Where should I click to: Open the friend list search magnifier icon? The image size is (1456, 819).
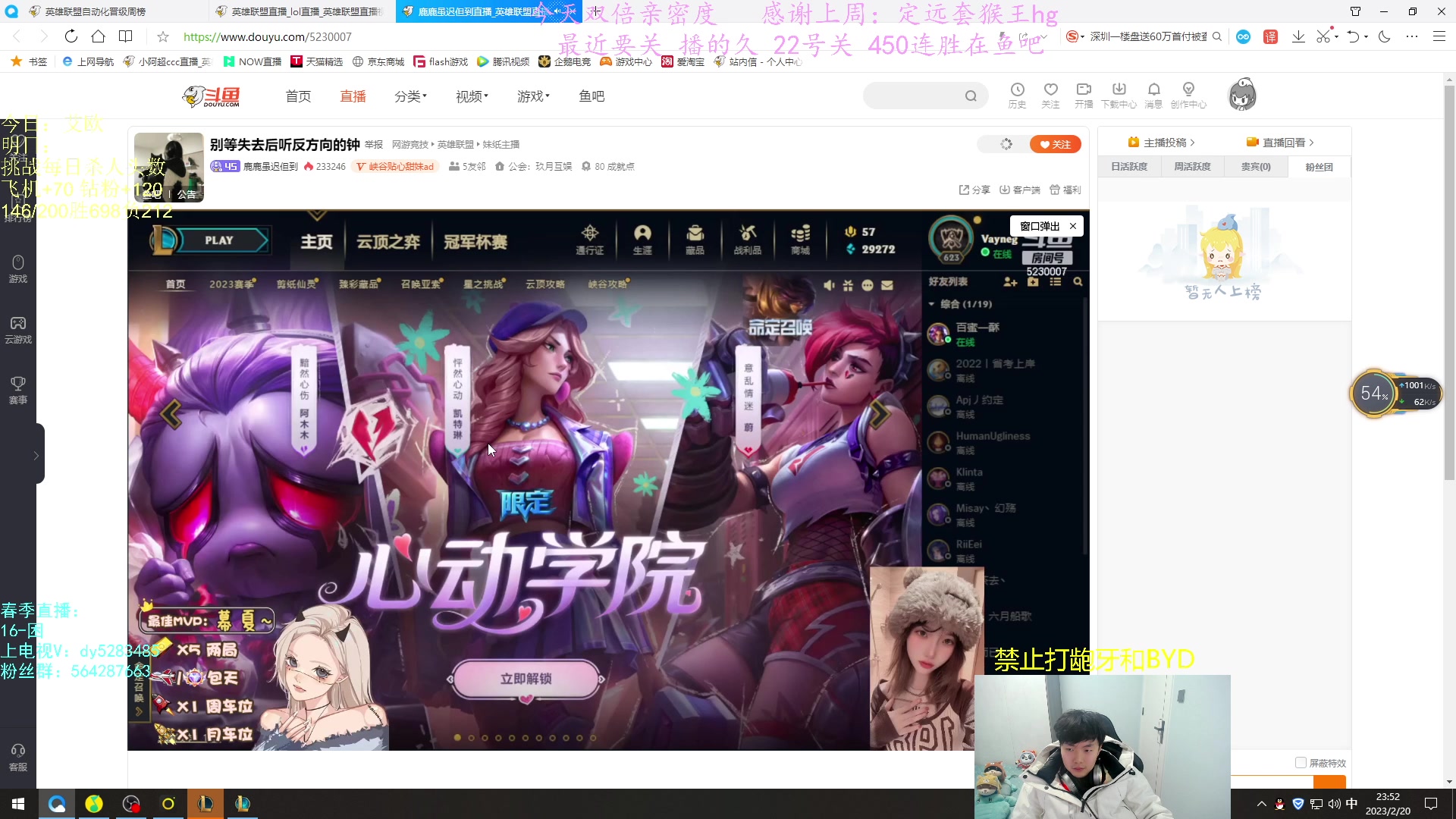click(x=1078, y=281)
